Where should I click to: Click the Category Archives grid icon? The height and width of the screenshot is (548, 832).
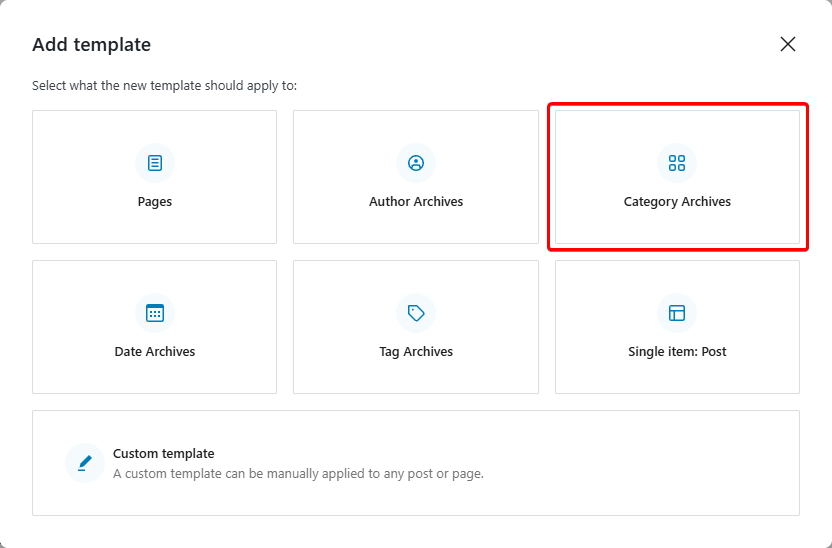point(677,163)
